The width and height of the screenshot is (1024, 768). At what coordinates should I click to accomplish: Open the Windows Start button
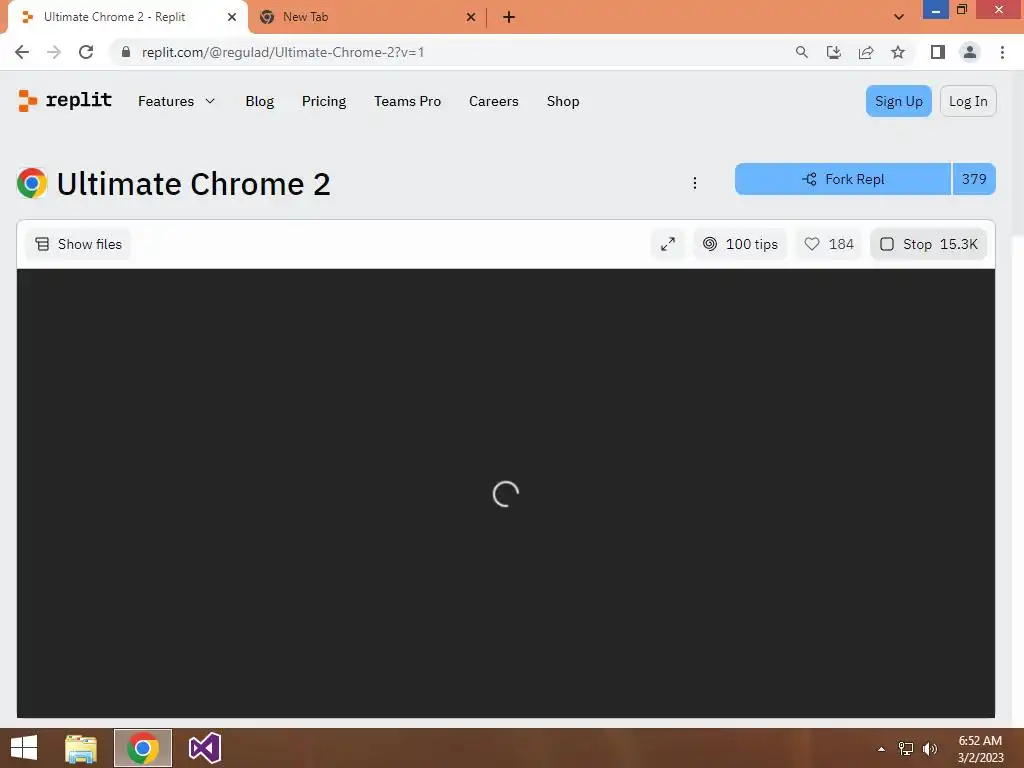coord(24,748)
